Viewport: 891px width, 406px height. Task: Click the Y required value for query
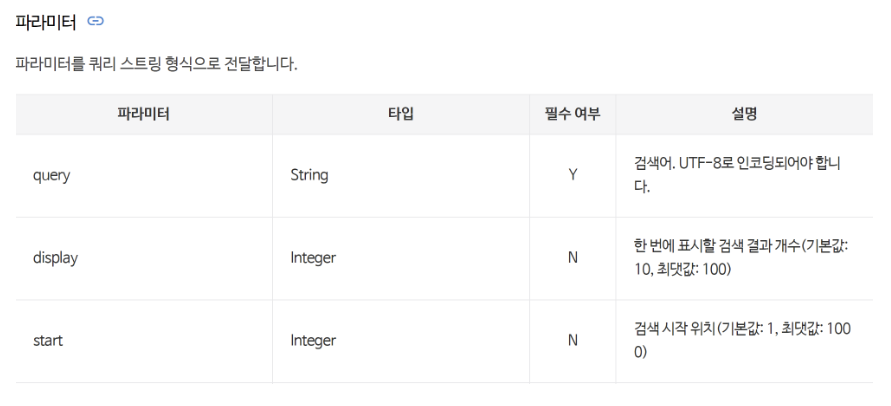[x=572, y=175]
